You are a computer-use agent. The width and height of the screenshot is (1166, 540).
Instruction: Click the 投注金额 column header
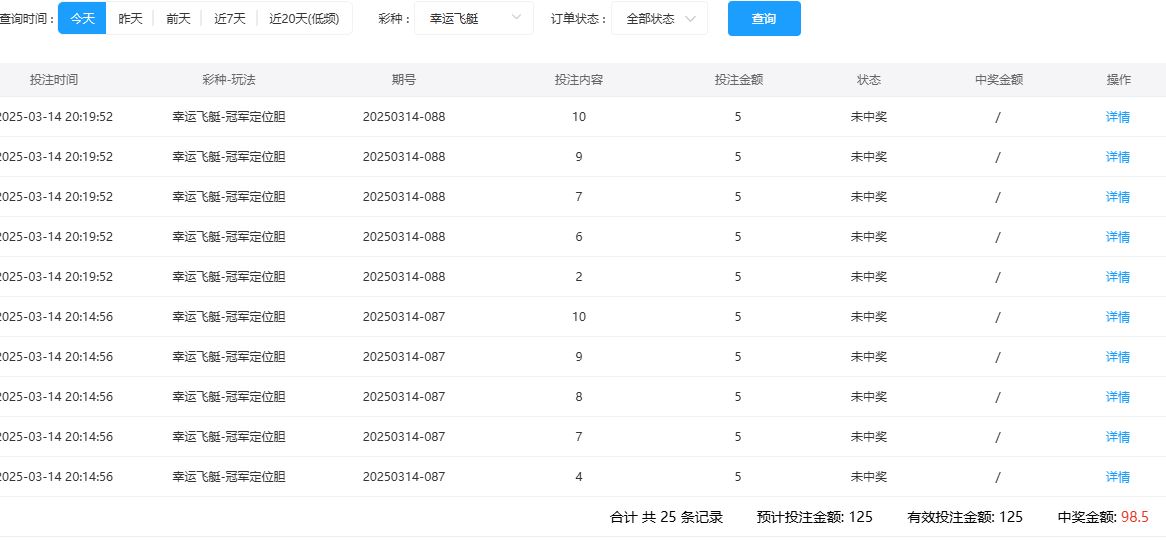[738, 80]
